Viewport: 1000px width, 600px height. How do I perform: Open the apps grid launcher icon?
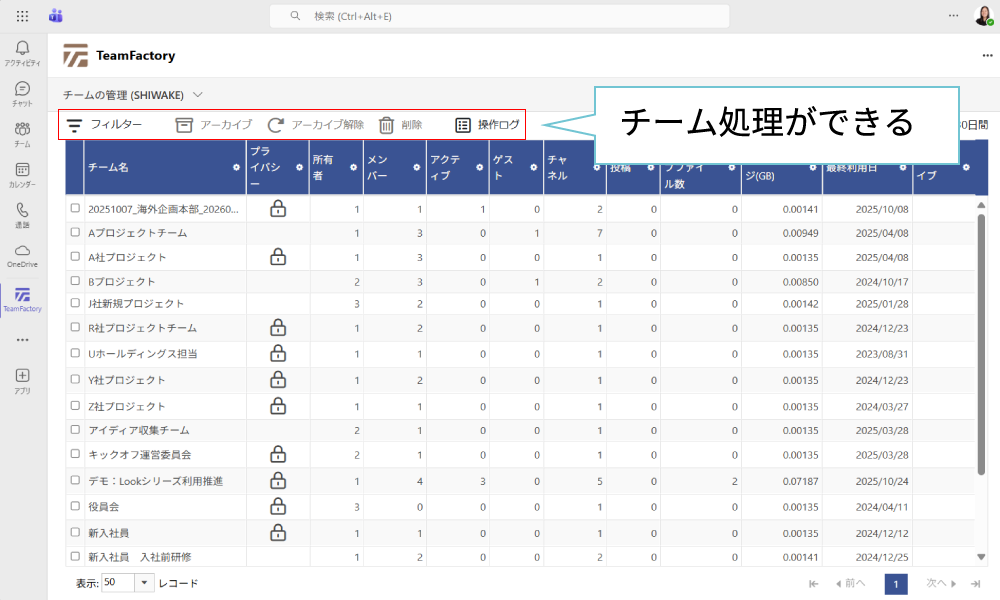coord(22,16)
